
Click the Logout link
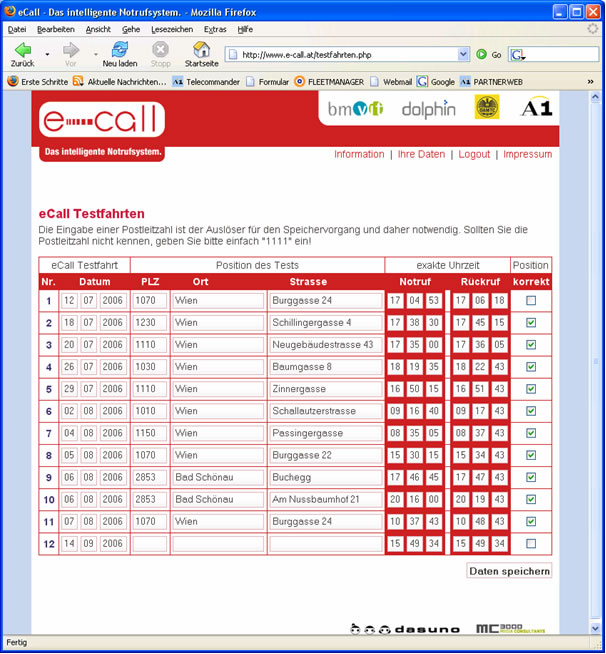coord(474,154)
